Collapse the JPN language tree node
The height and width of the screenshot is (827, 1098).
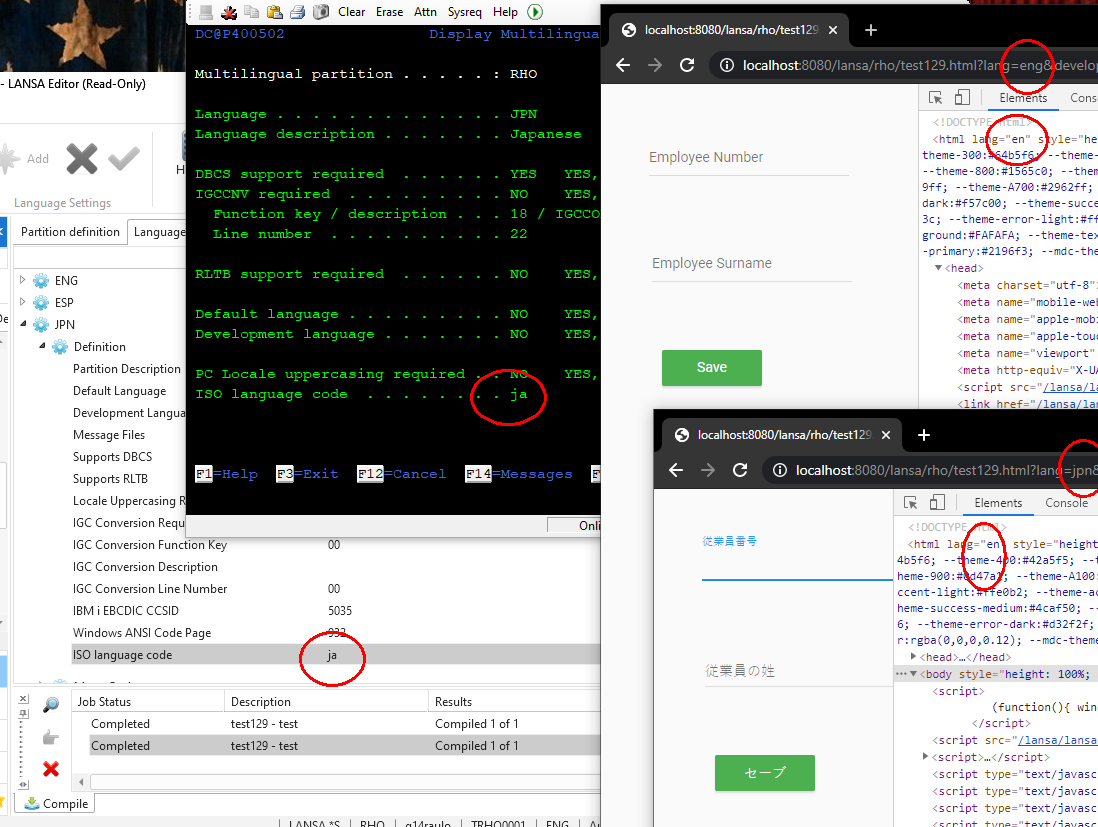coord(24,325)
